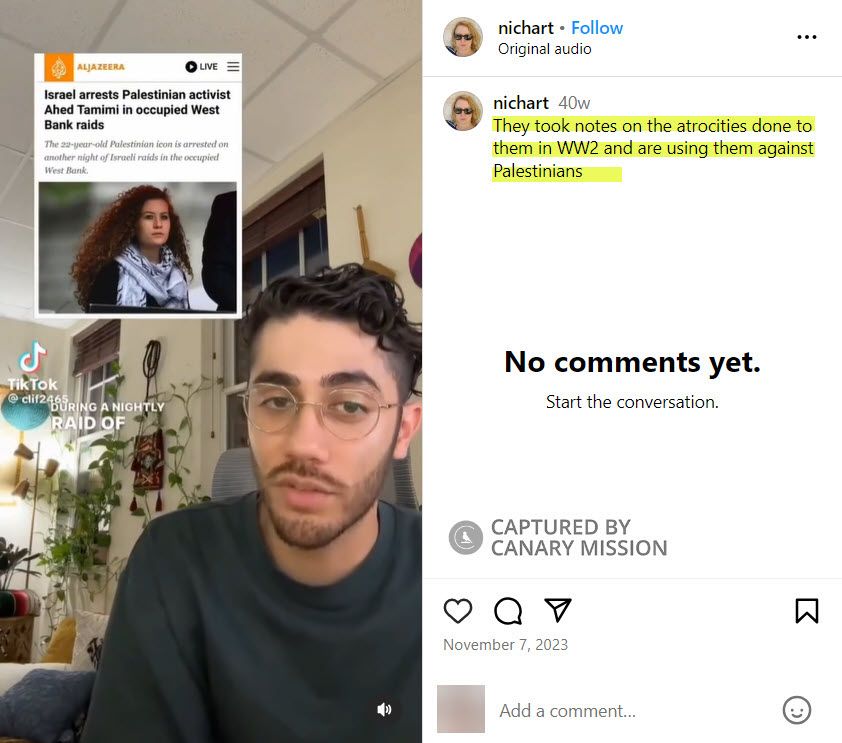Share post with paper plane icon
The height and width of the screenshot is (743, 842).
[557, 610]
